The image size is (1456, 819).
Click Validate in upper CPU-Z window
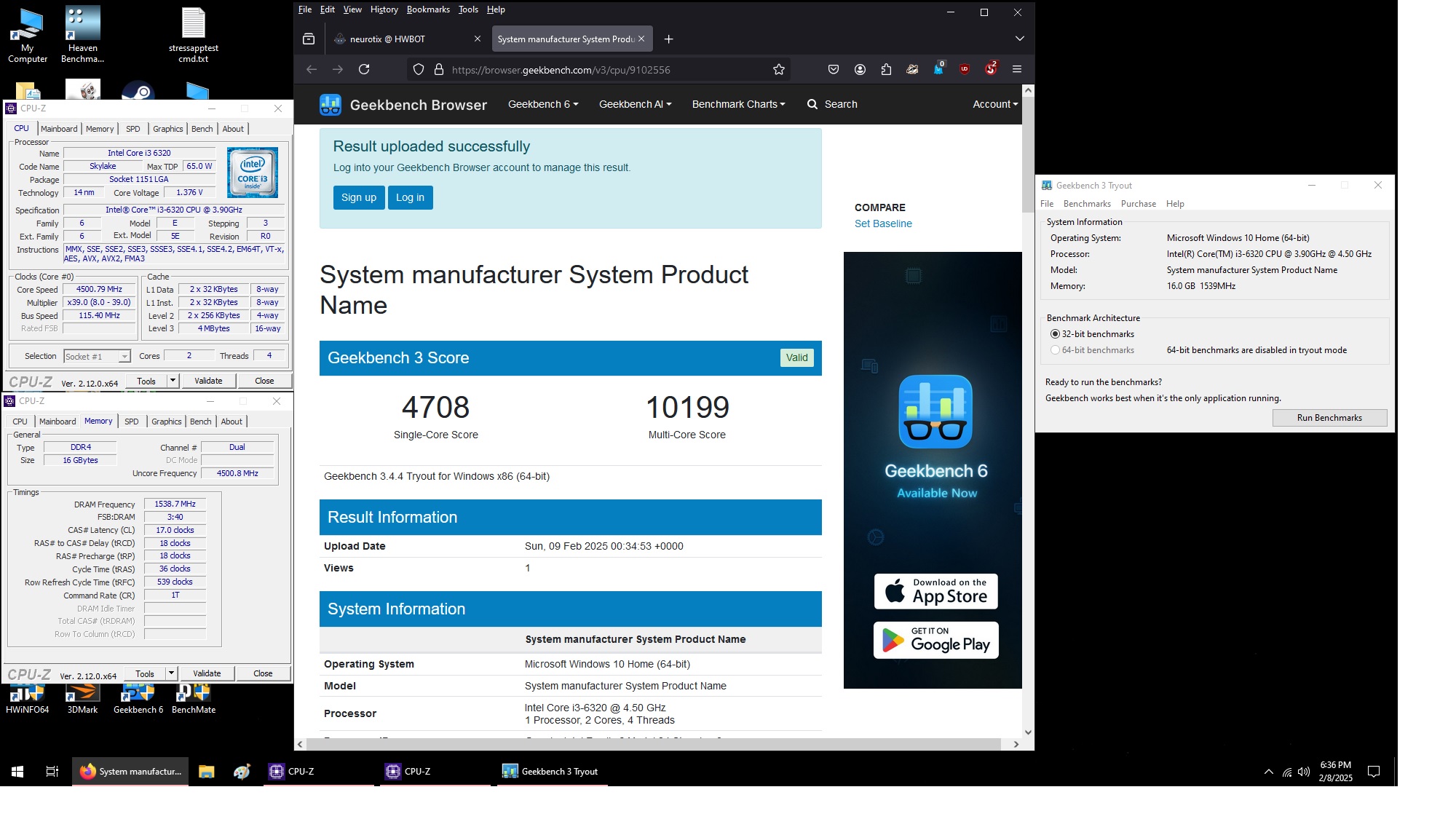208,381
